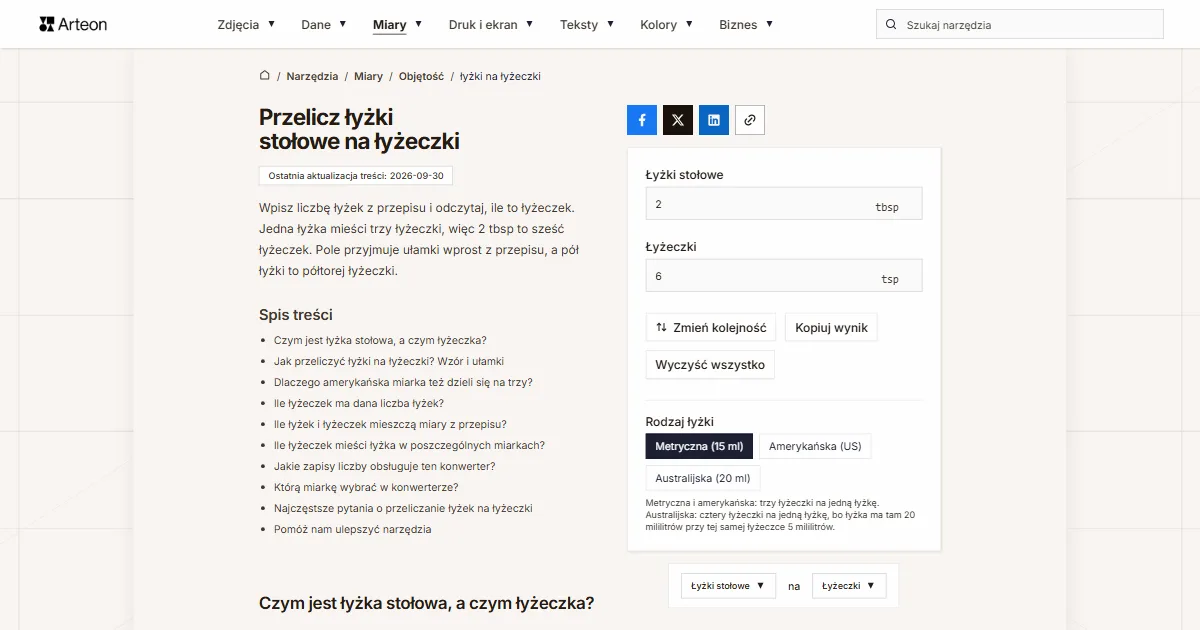1200x630 pixels.
Task: Share page on X
Action: (x=678, y=120)
